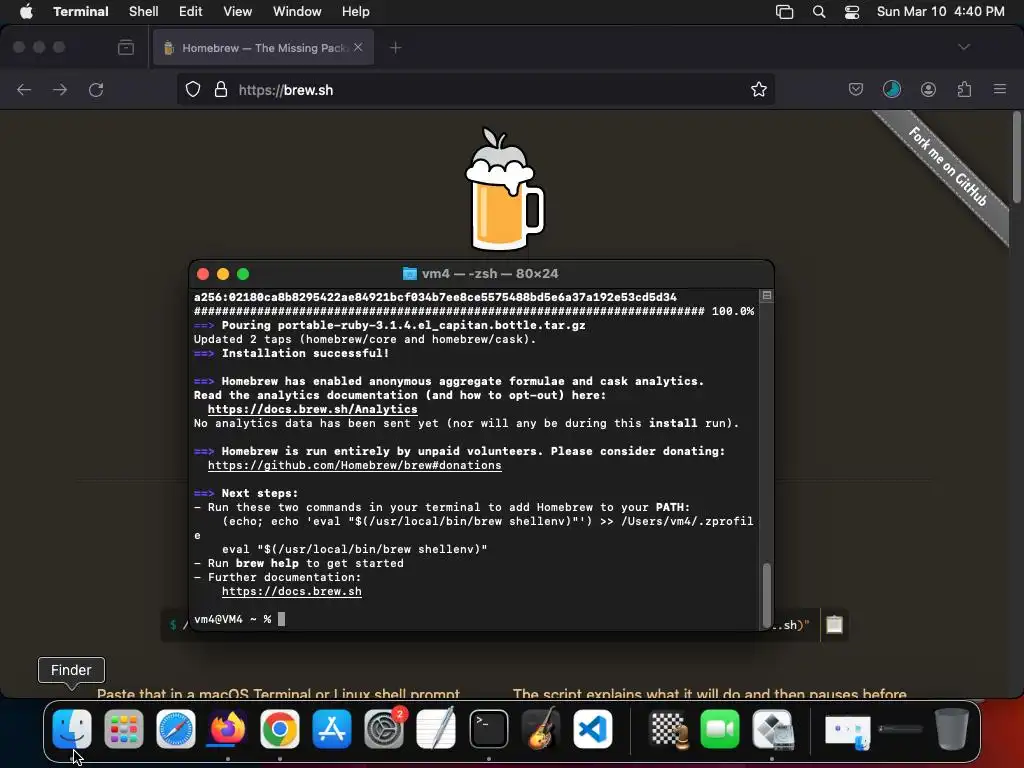Open Google Chrome from the Dock
Viewport: 1024px width, 768px height.
[280, 729]
